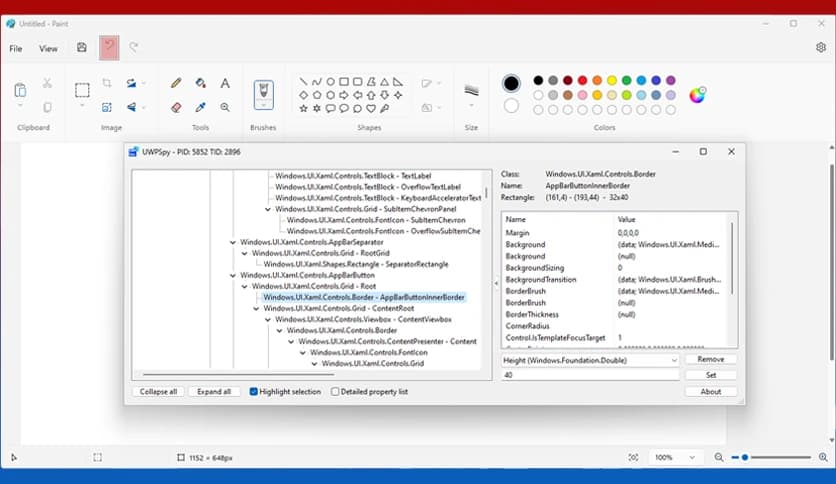Open the View menu in Paint
836x484 pixels.
pos(48,49)
